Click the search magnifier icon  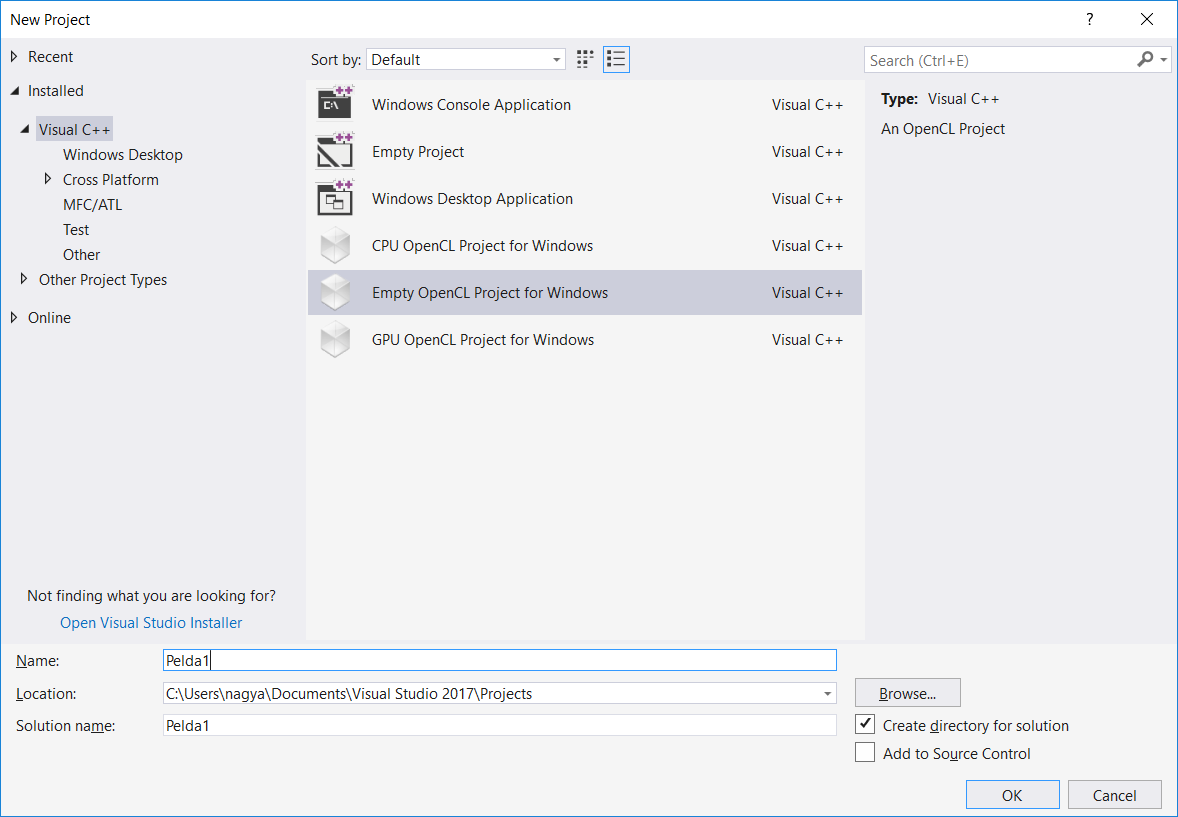(1145, 60)
